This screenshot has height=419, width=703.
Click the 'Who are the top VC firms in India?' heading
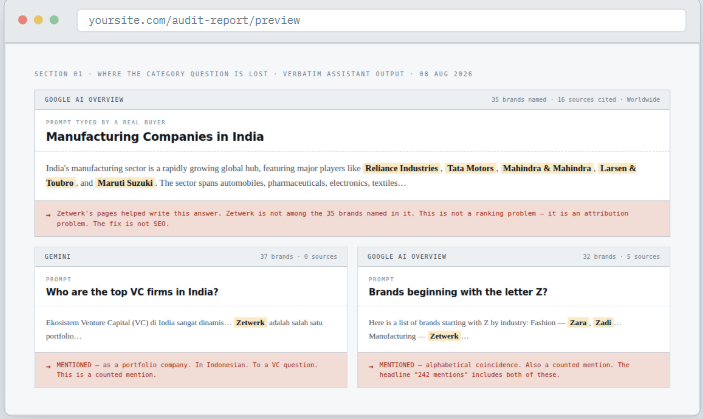tap(132, 292)
